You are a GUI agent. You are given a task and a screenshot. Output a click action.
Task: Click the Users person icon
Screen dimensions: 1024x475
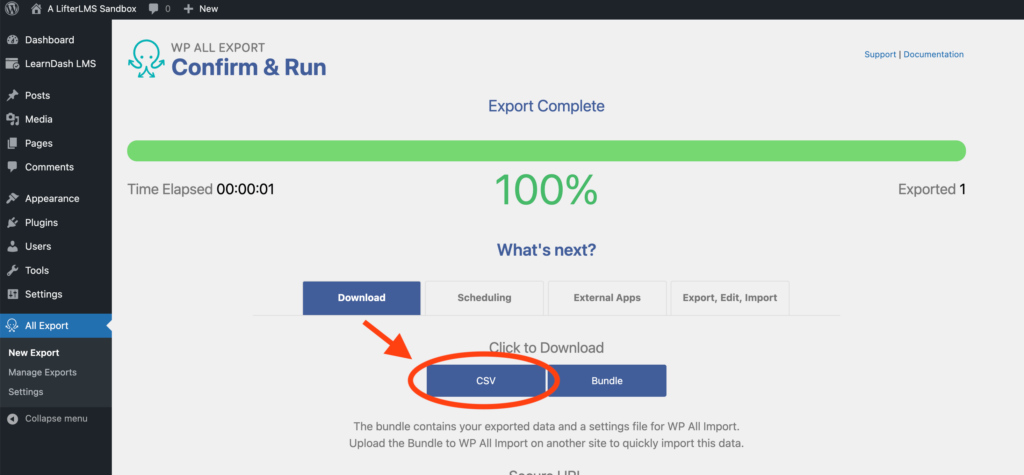(12, 246)
